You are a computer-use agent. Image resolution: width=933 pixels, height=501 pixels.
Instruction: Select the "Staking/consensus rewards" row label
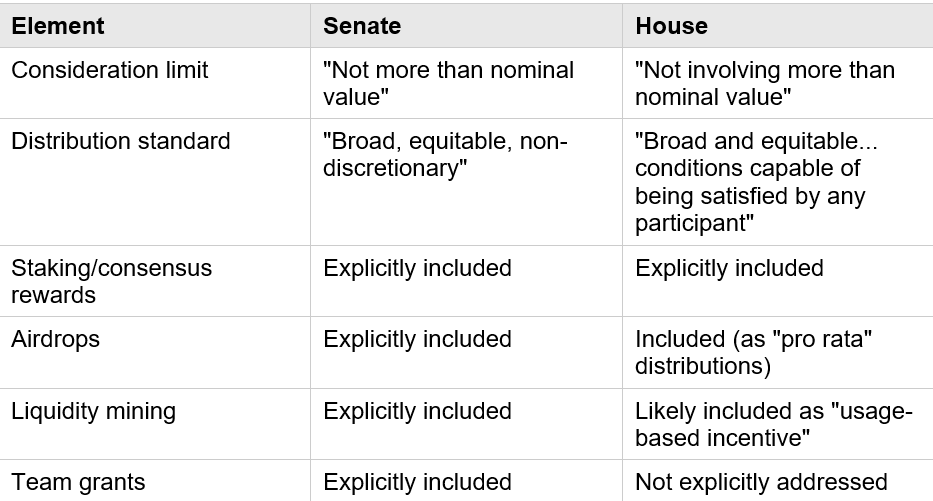(x=111, y=281)
